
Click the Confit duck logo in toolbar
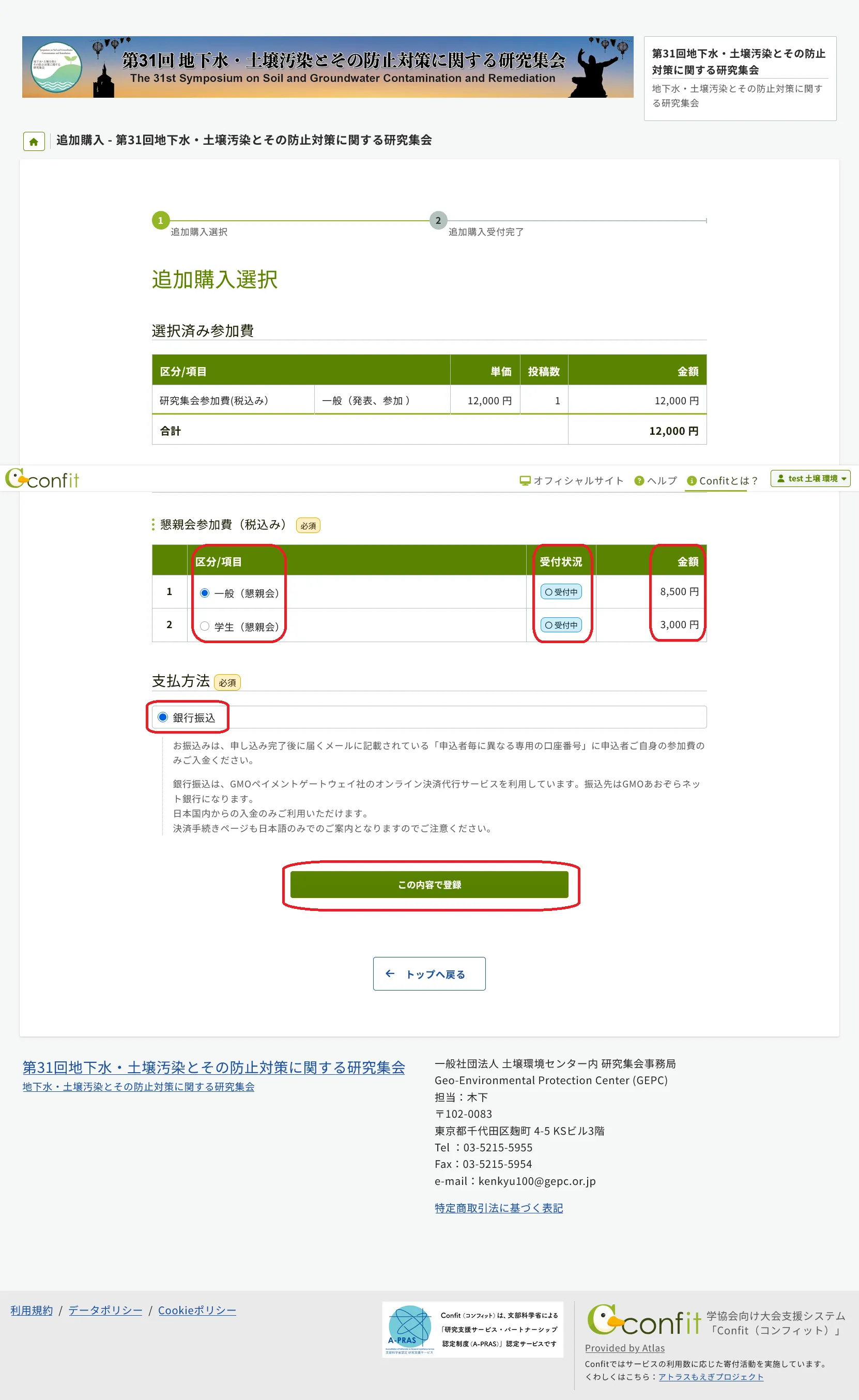pyautogui.click(x=42, y=480)
